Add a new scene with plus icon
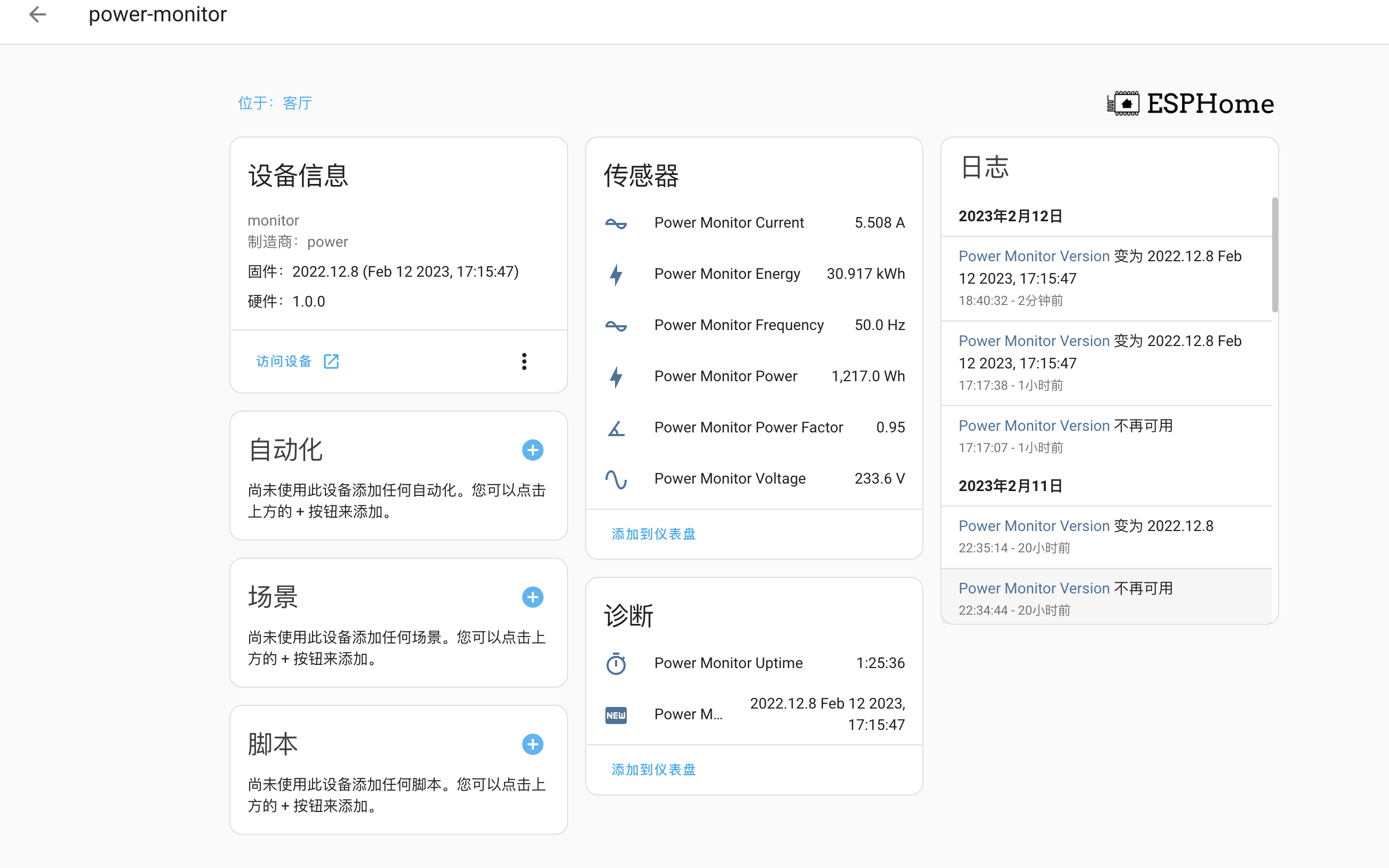 (532, 597)
